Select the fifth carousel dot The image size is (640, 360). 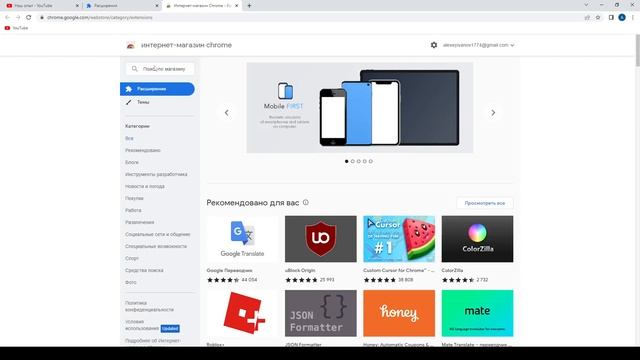[371, 161]
